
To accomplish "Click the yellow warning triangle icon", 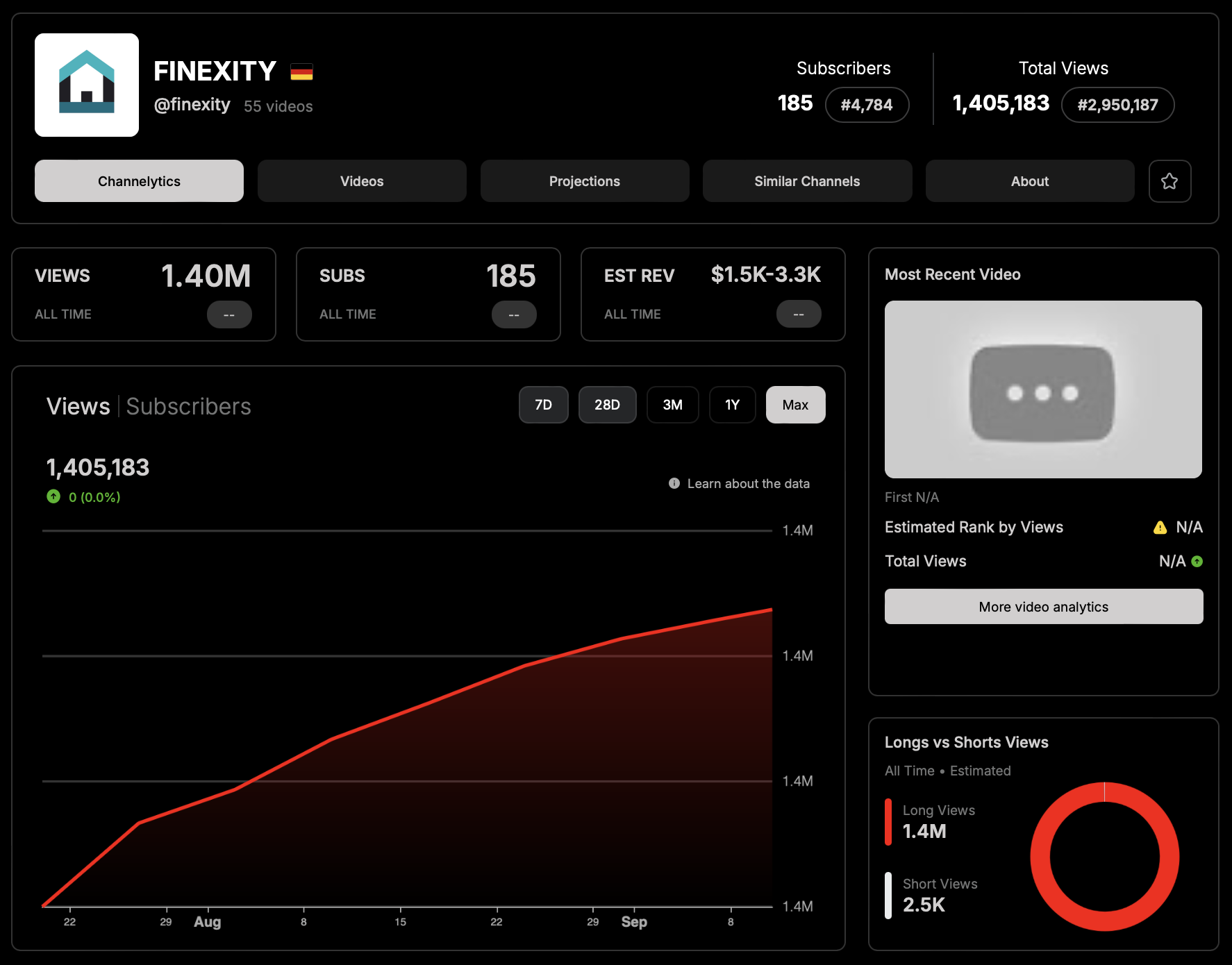I will click(x=1160, y=528).
